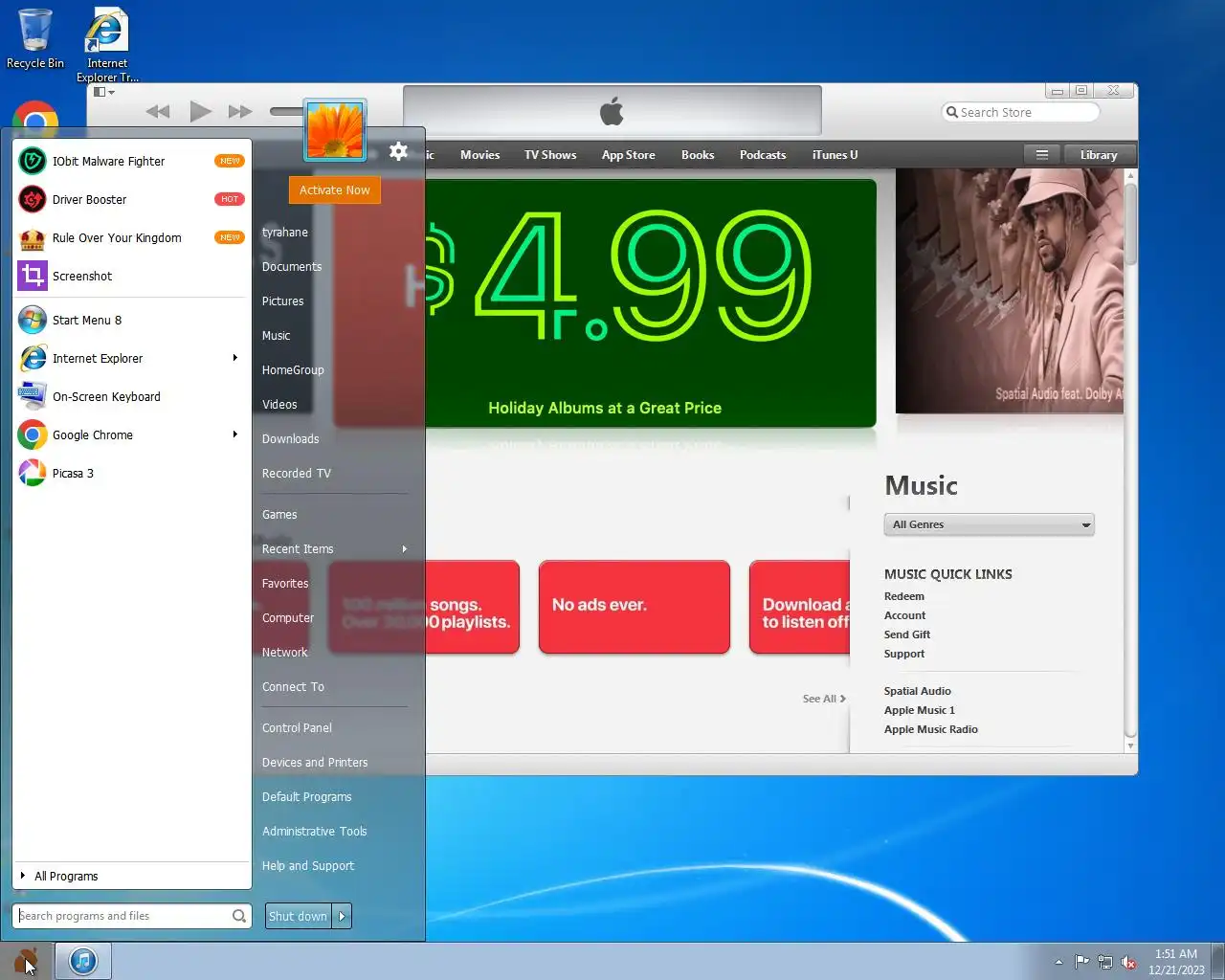The width and height of the screenshot is (1225, 980).
Task: Expand Google Chrome submenu arrow
Action: pyautogui.click(x=235, y=434)
